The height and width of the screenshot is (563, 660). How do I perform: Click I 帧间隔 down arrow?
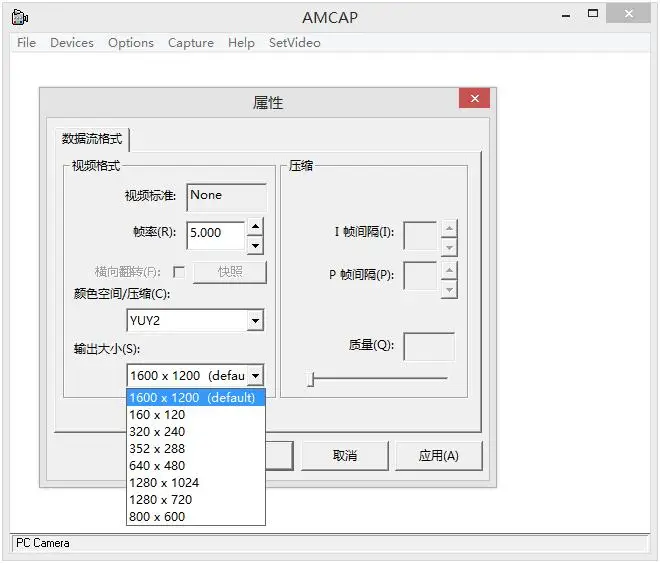pos(449,247)
